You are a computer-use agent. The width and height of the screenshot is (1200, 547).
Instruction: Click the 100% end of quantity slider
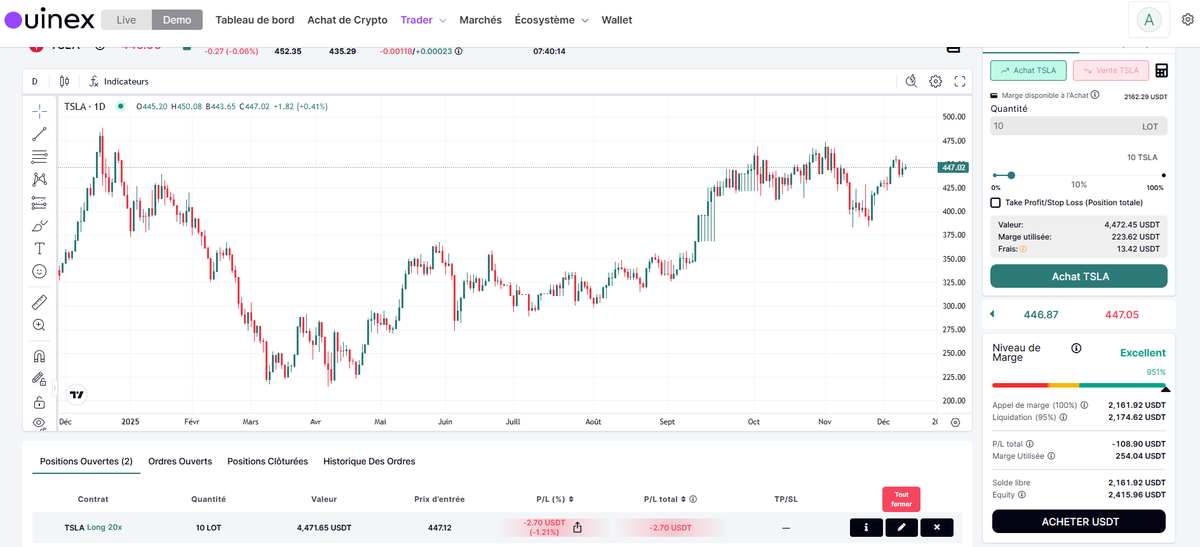click(1163, 175)
